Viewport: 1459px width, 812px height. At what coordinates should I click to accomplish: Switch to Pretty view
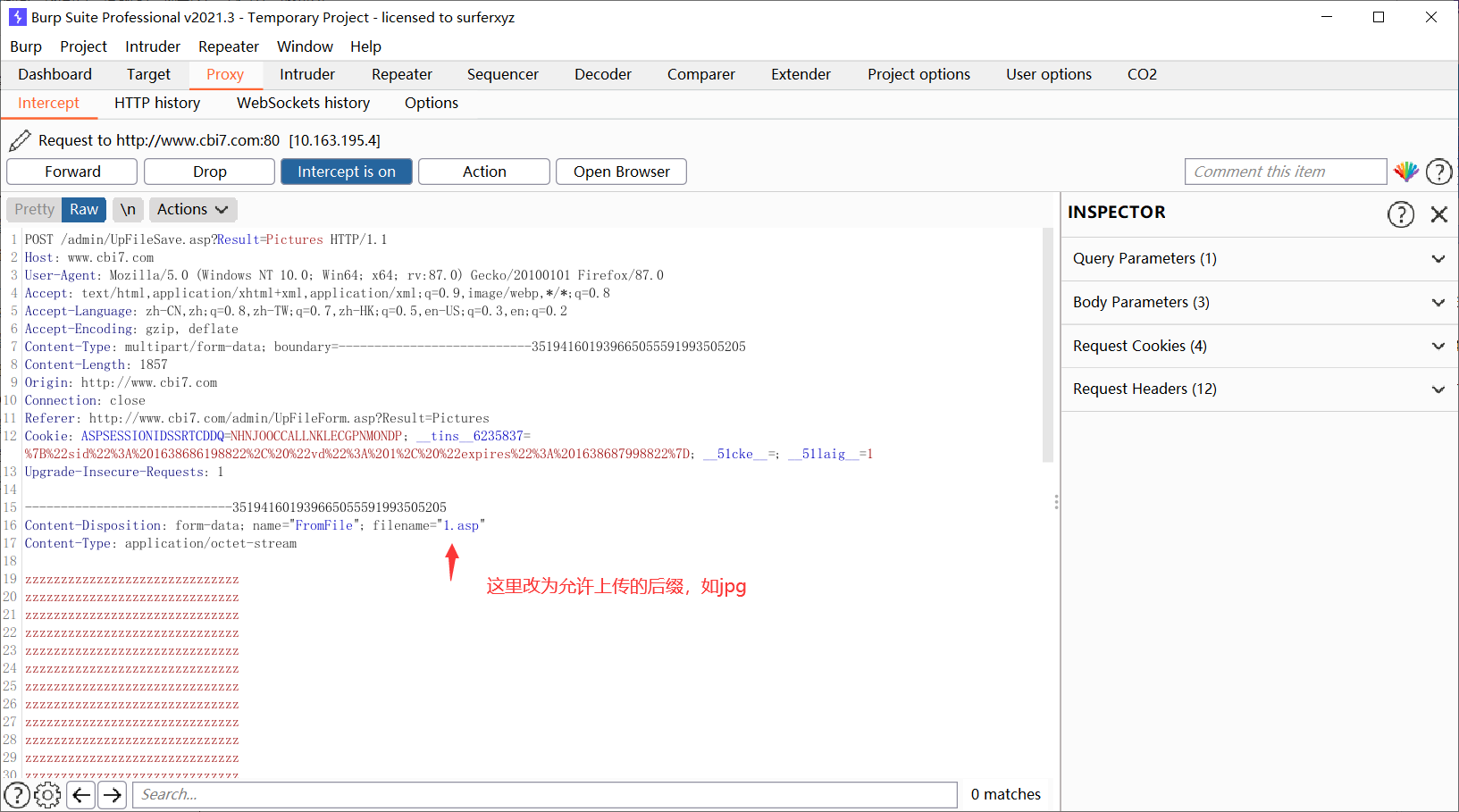34,209
